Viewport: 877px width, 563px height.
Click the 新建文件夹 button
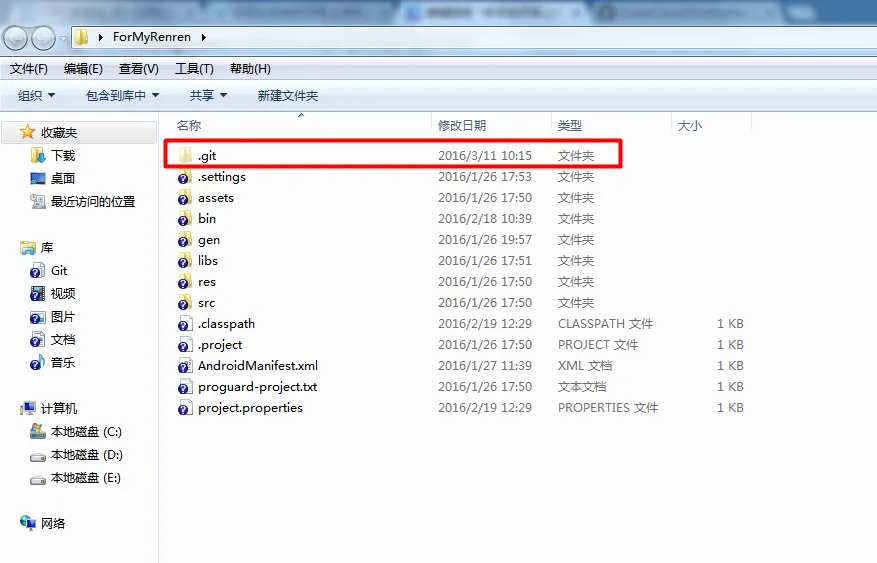pos(287,96)
